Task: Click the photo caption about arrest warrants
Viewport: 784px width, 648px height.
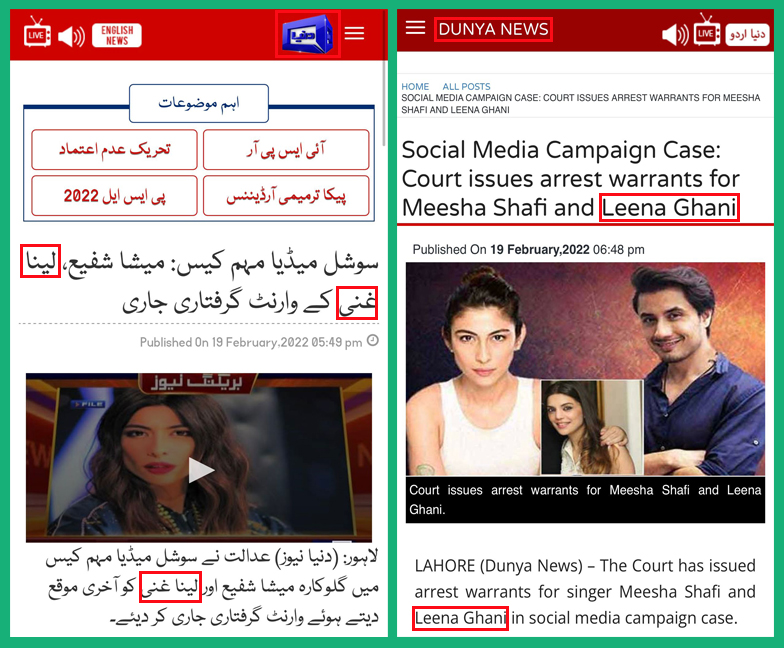Action: (585, 500)
